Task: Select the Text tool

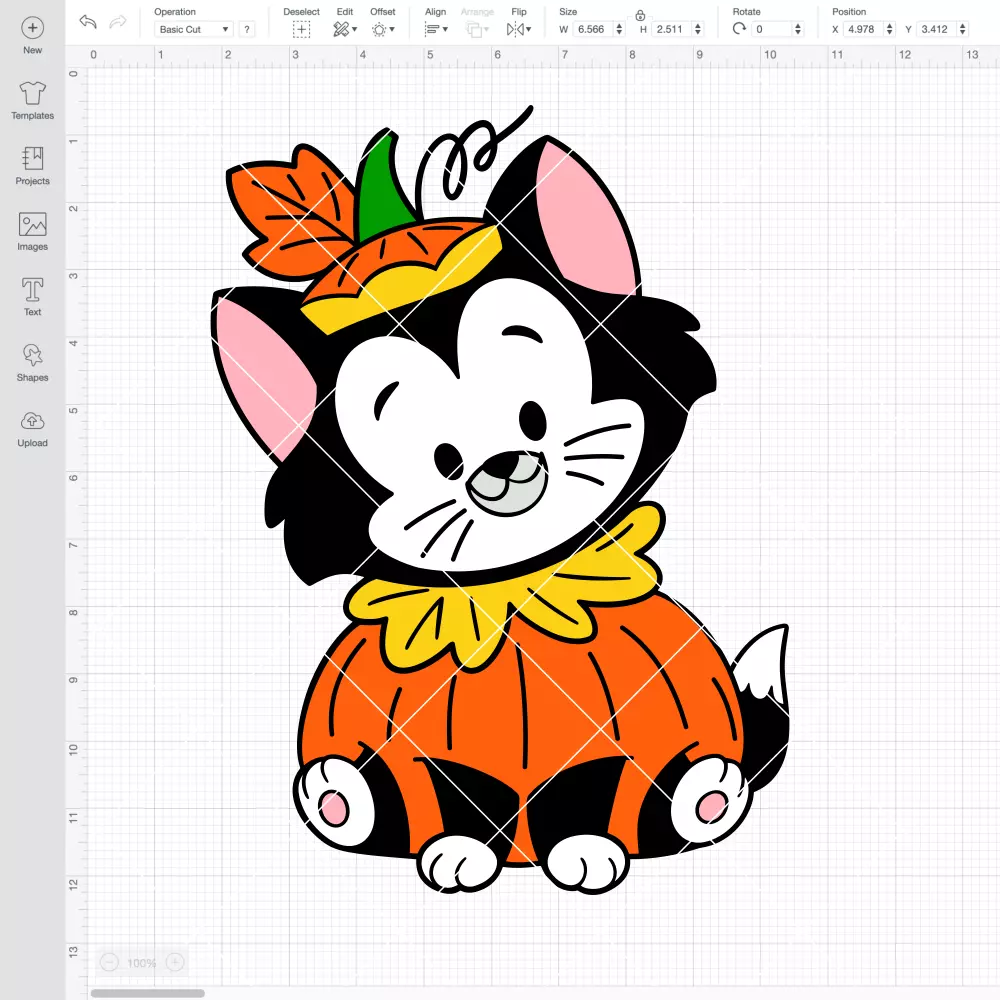Action: (33, 297)
